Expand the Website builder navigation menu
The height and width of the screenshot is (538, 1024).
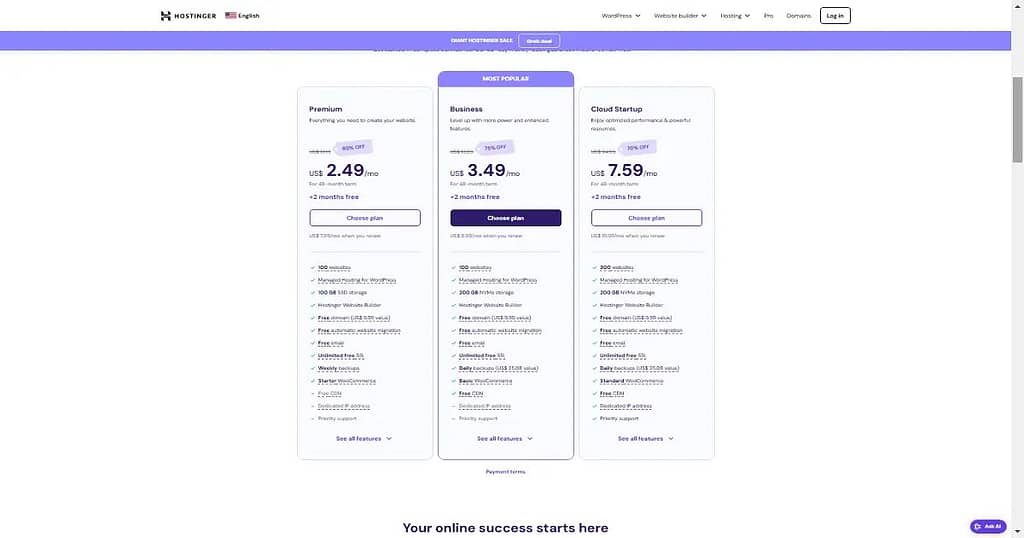(680, 16)
